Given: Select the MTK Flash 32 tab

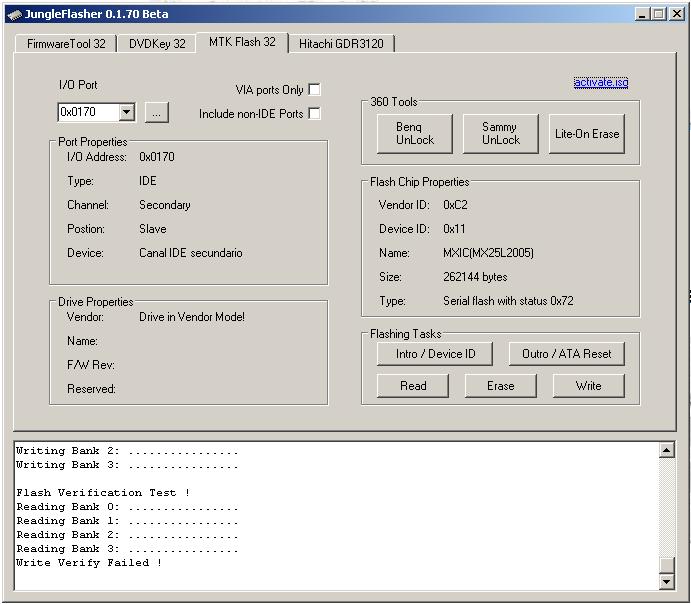Looking at the screenshot, I should 242,42.
